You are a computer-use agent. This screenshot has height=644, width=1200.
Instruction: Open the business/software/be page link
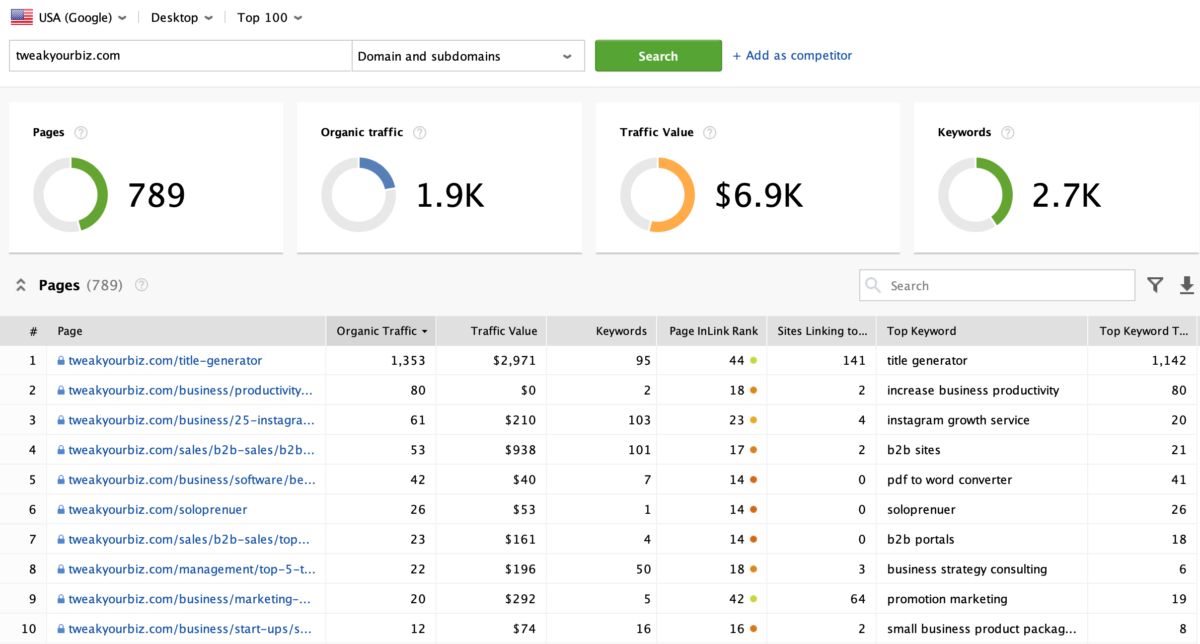point(192,480)
